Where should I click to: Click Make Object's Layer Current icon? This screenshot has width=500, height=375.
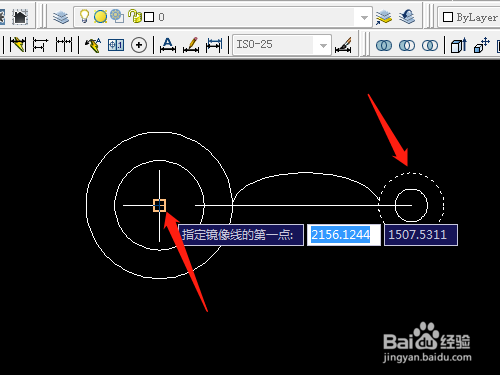click(384, 17)
